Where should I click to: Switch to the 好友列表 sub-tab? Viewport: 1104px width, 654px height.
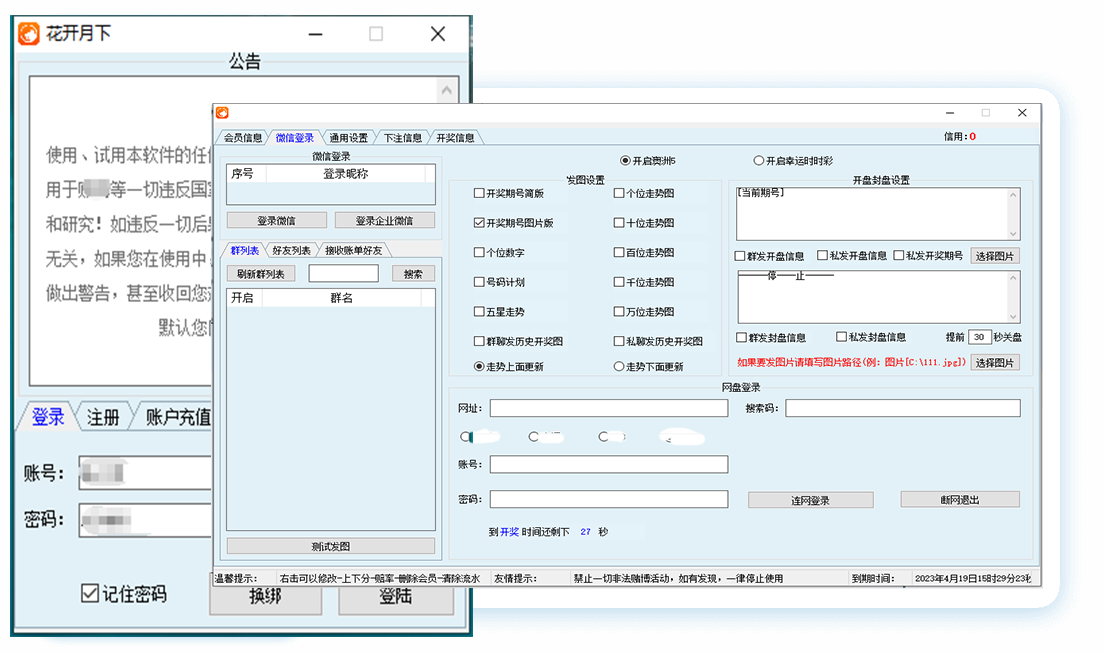tap(291, 249)
